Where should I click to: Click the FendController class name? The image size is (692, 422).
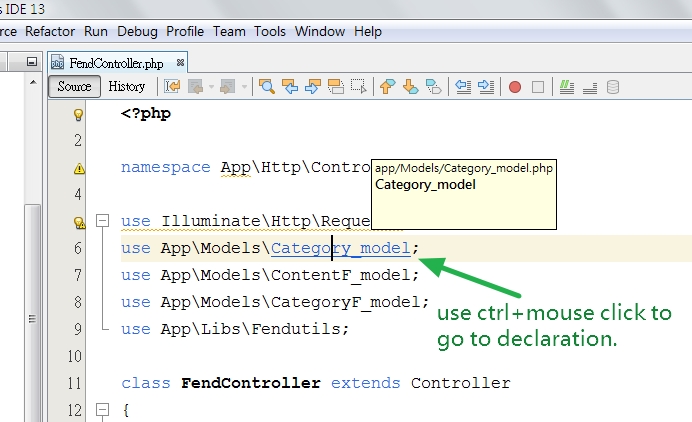pyautogui.click(x=251, y=383)
